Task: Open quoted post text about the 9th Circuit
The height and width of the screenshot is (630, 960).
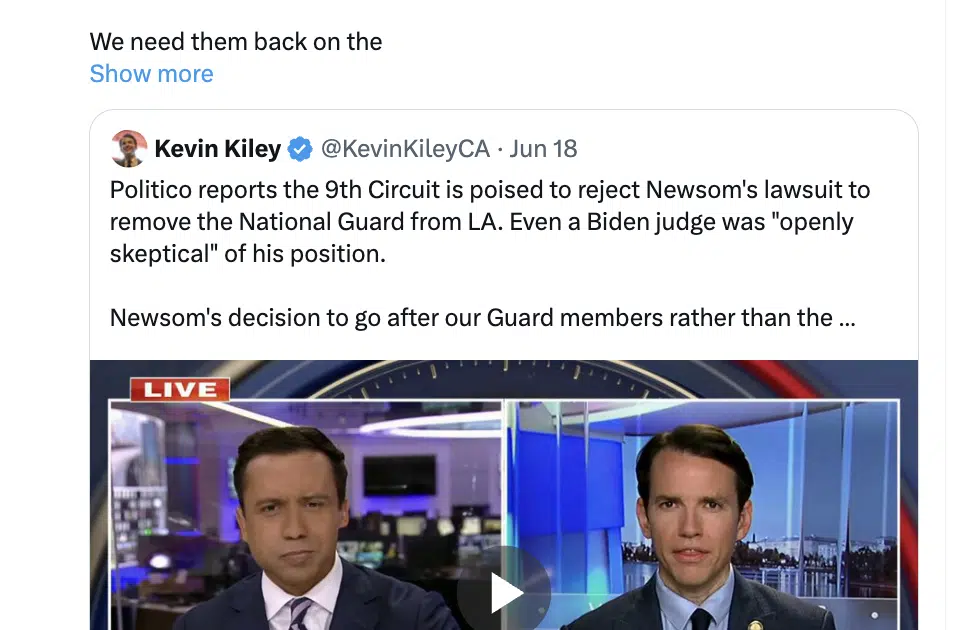Action: point(490,222)
